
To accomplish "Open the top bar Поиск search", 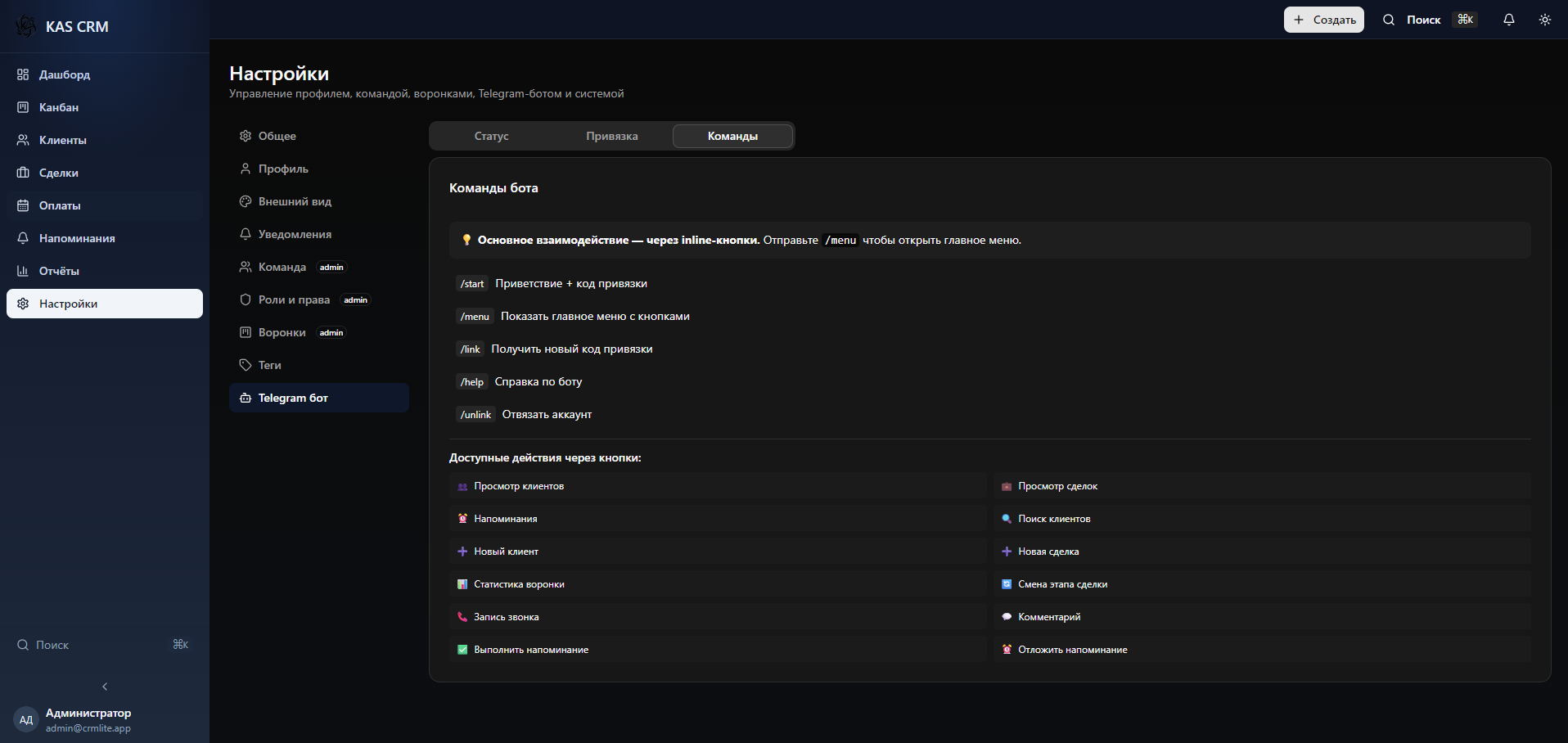I will point(1429,20).
